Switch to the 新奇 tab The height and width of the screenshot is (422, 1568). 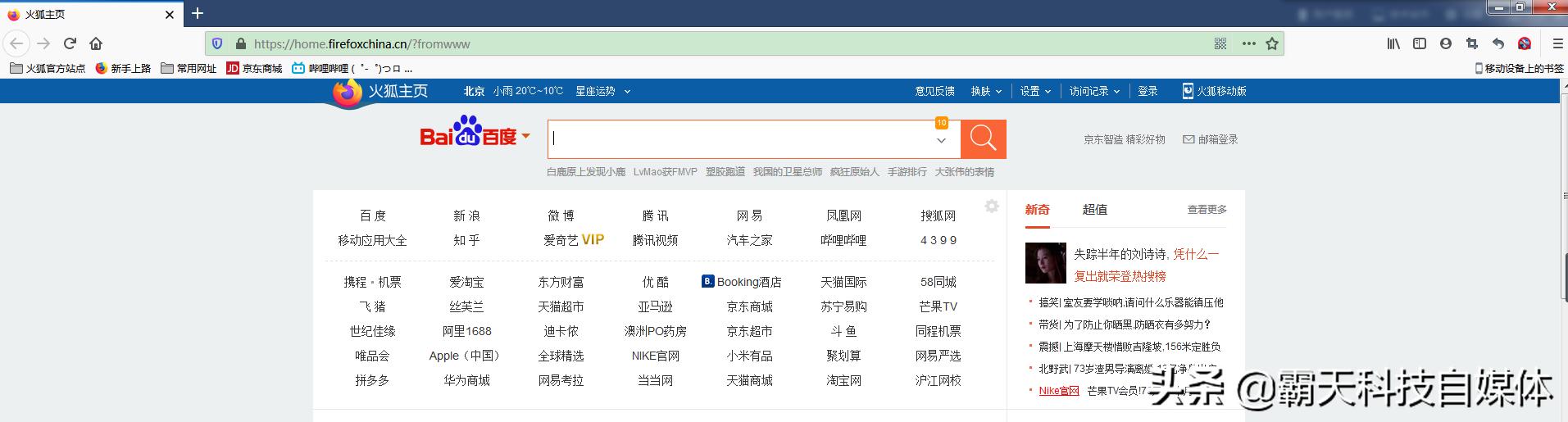pos(1038,210)
